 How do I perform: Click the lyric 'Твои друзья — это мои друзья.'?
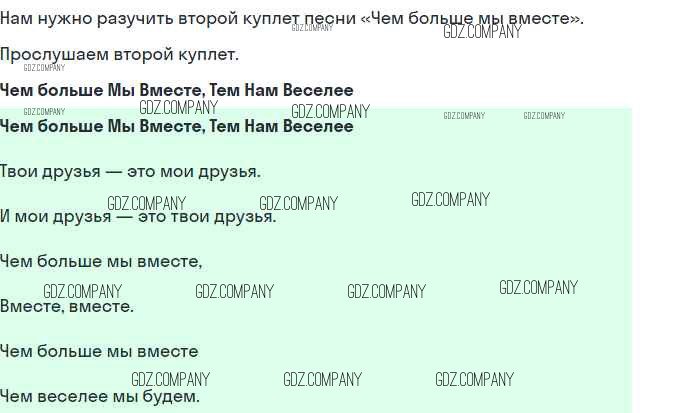pos(130,171)
